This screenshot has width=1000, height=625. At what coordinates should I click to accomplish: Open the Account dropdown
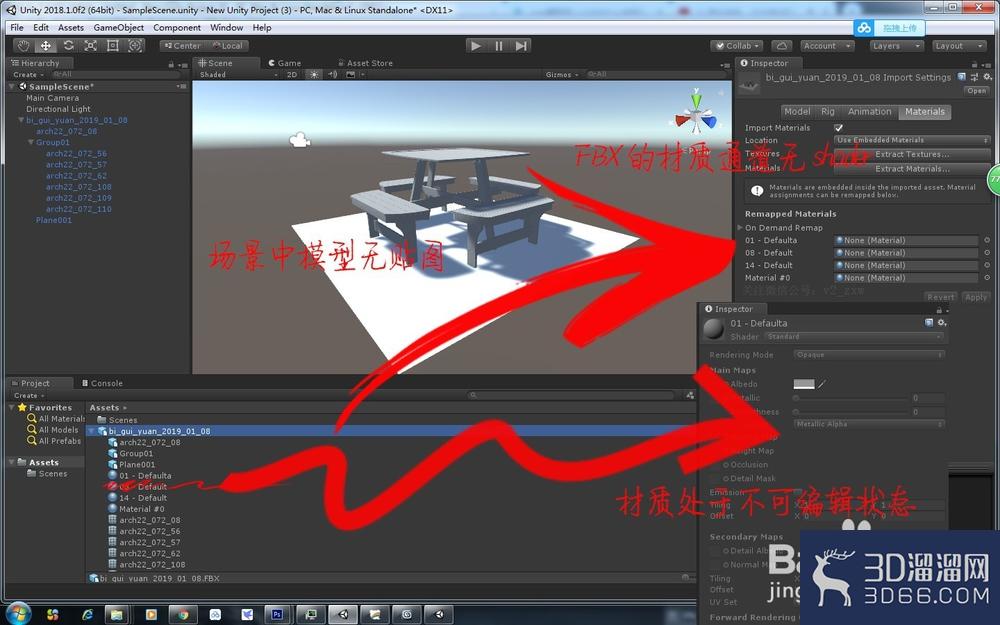pos(827,46)
